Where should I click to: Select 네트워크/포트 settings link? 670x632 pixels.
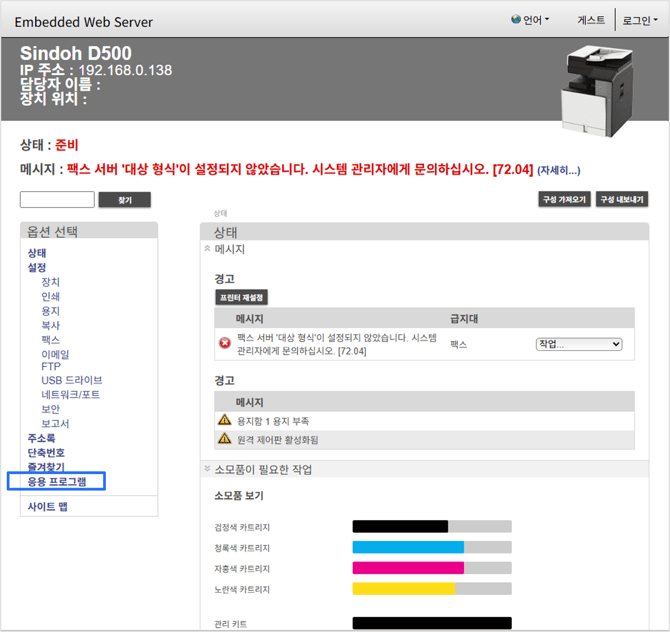pos(71,394)
